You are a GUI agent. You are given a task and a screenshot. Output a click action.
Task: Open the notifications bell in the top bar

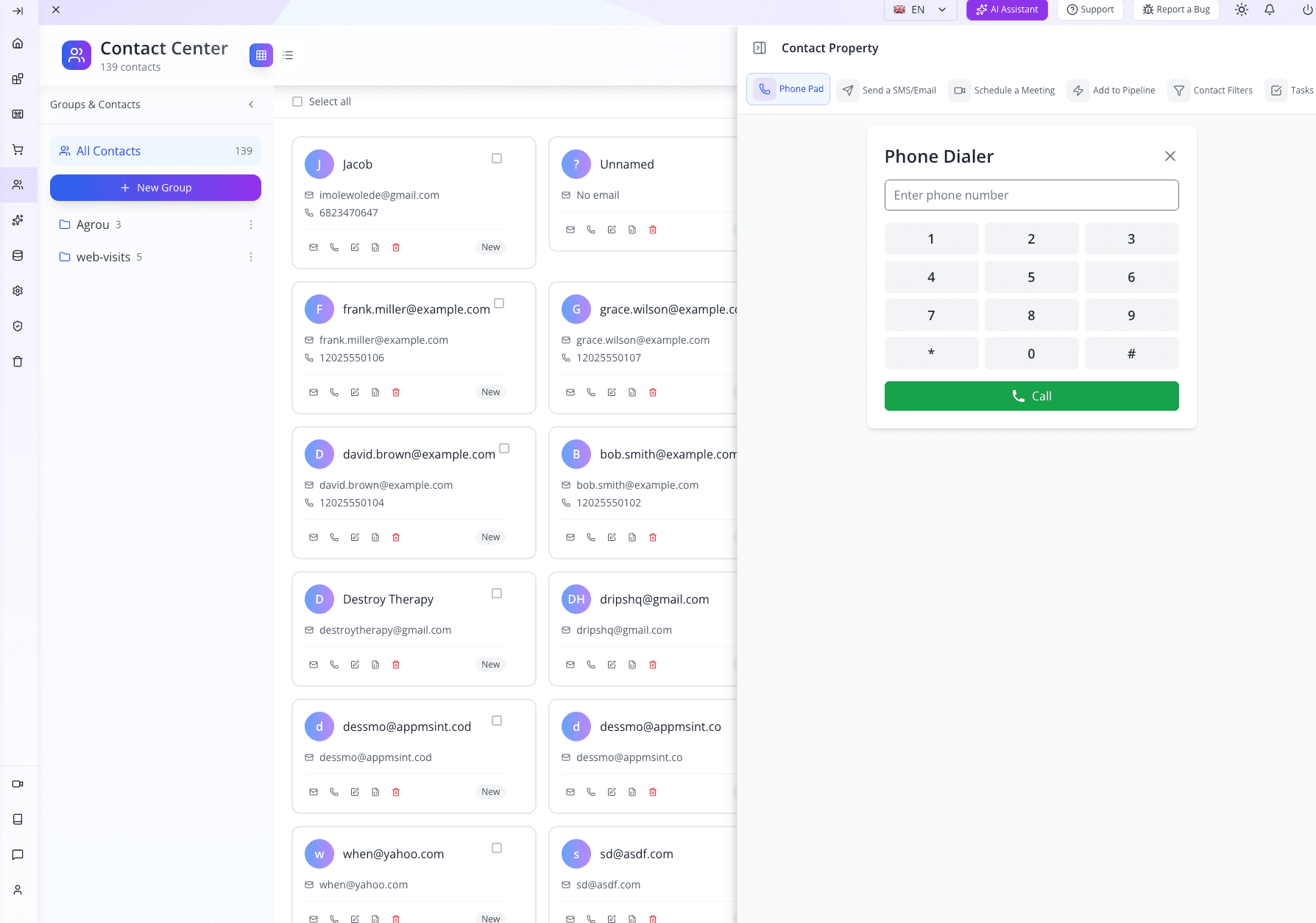click(x=1270, y=10)
